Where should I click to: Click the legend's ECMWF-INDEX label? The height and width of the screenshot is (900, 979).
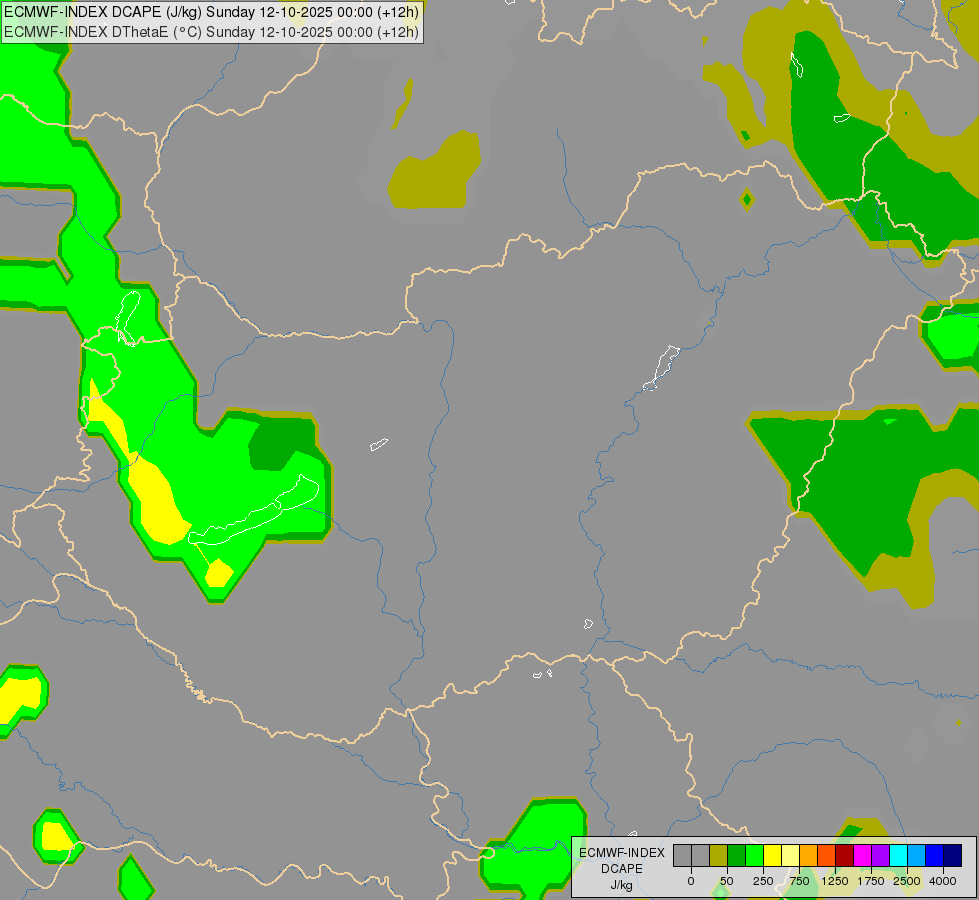[622, 853]
